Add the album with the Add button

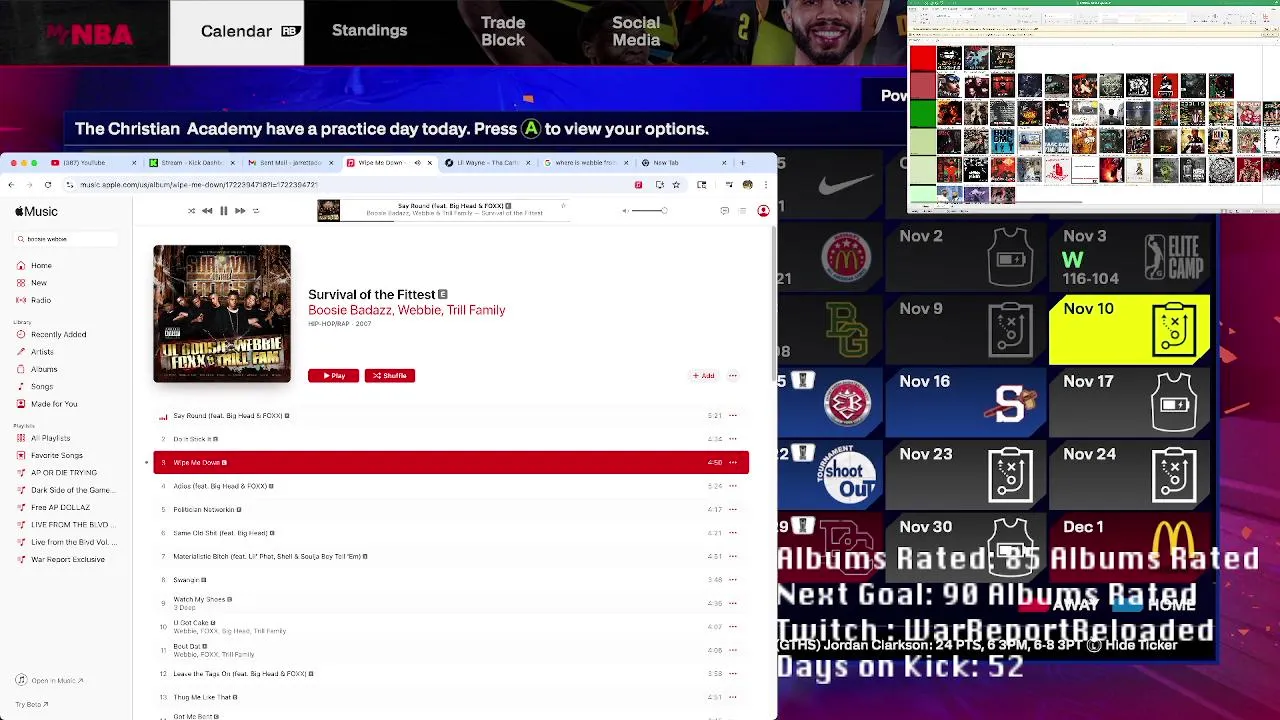(704, 376)
